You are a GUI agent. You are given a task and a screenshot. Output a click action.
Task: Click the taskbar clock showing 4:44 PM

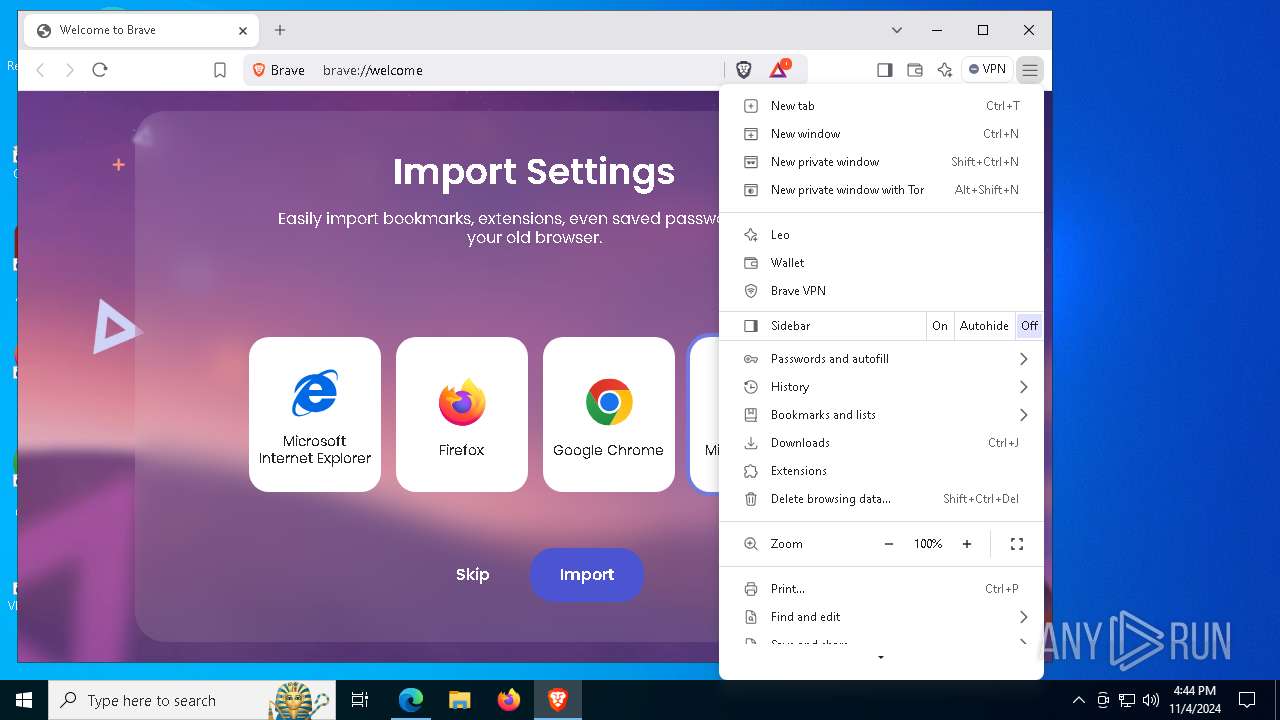[x=1195, y=700]
